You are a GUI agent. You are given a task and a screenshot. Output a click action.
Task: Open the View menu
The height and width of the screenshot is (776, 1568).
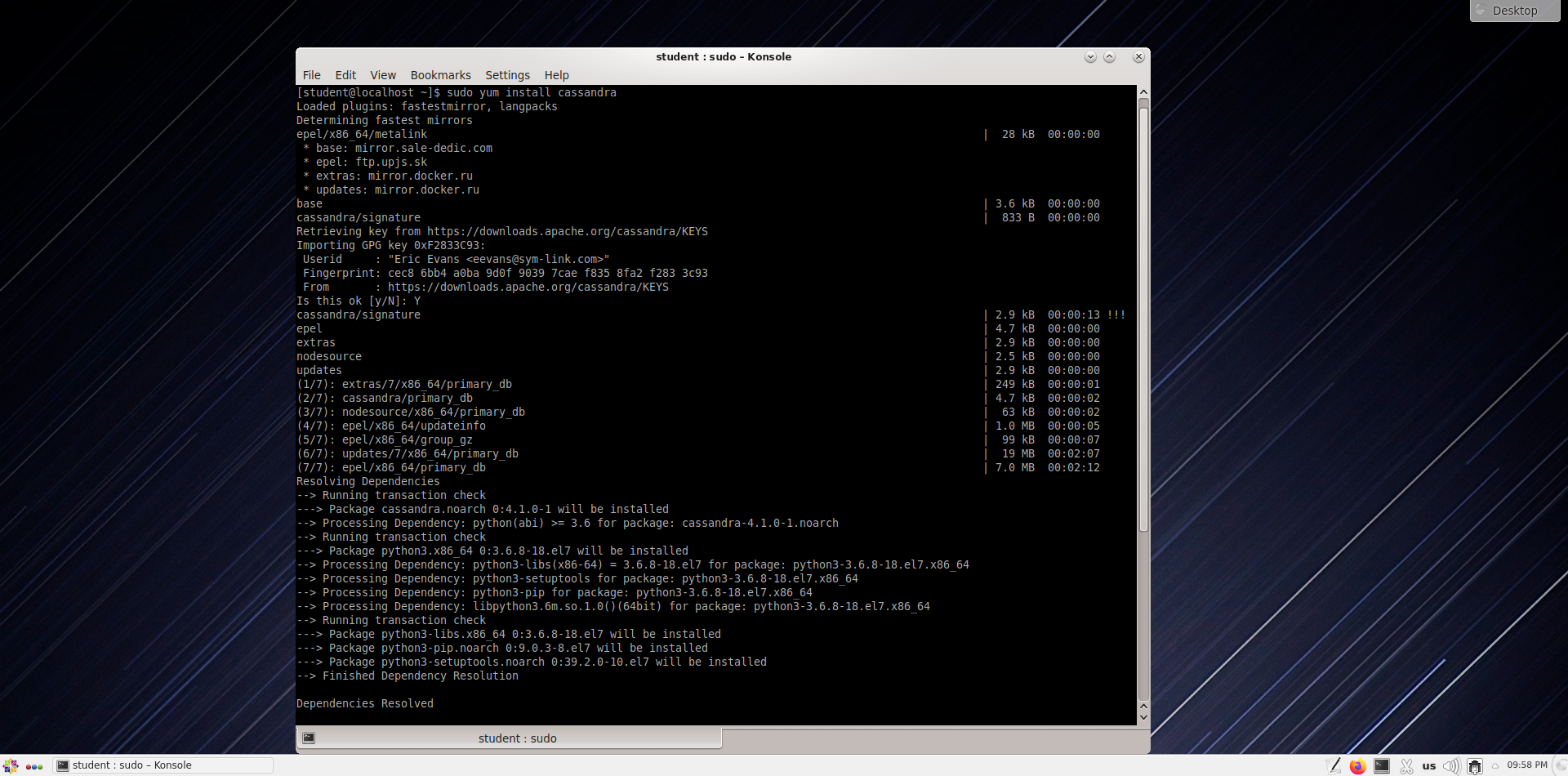382,75
